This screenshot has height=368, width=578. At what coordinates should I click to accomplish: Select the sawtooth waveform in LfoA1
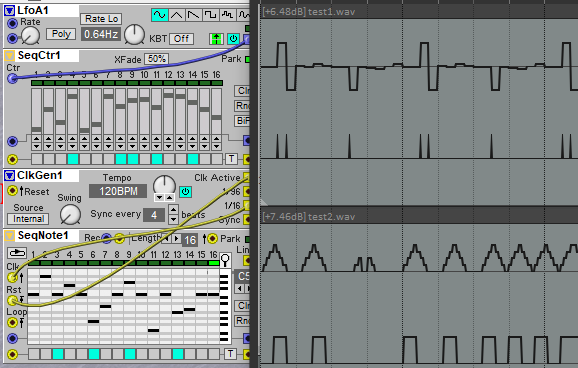(194, 15)
